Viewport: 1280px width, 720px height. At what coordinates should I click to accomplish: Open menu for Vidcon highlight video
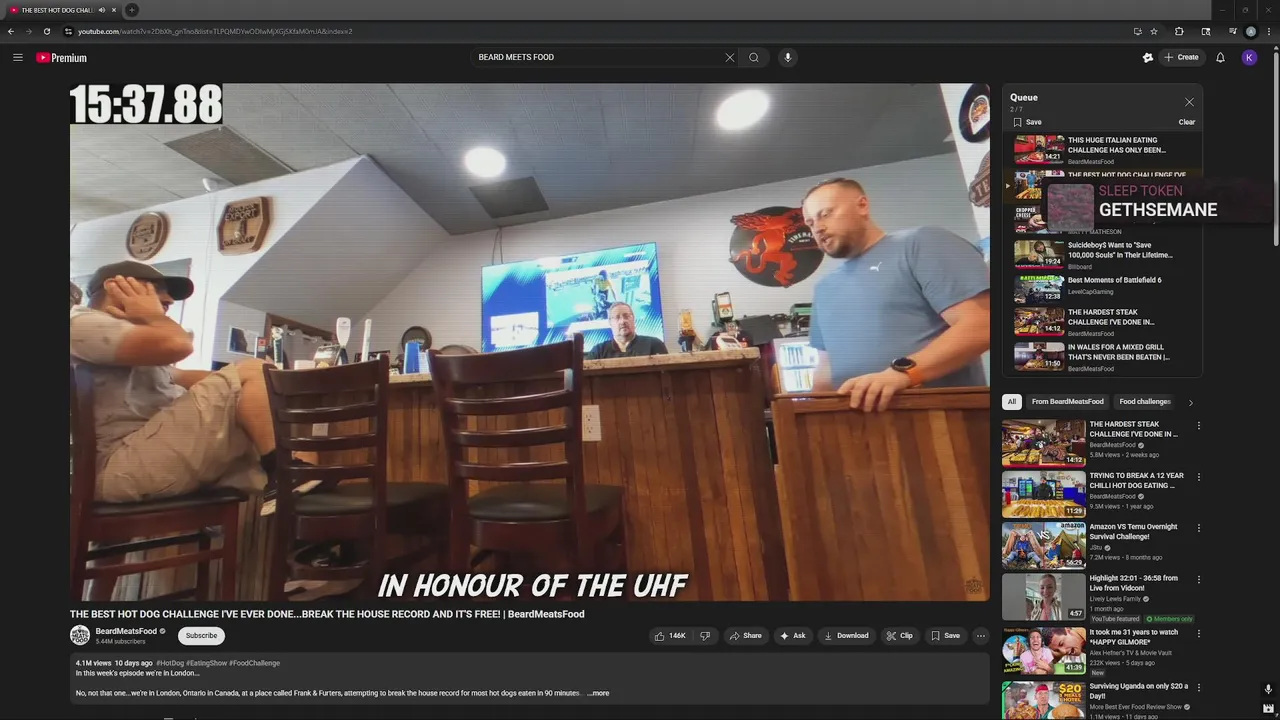[1198, 580]
